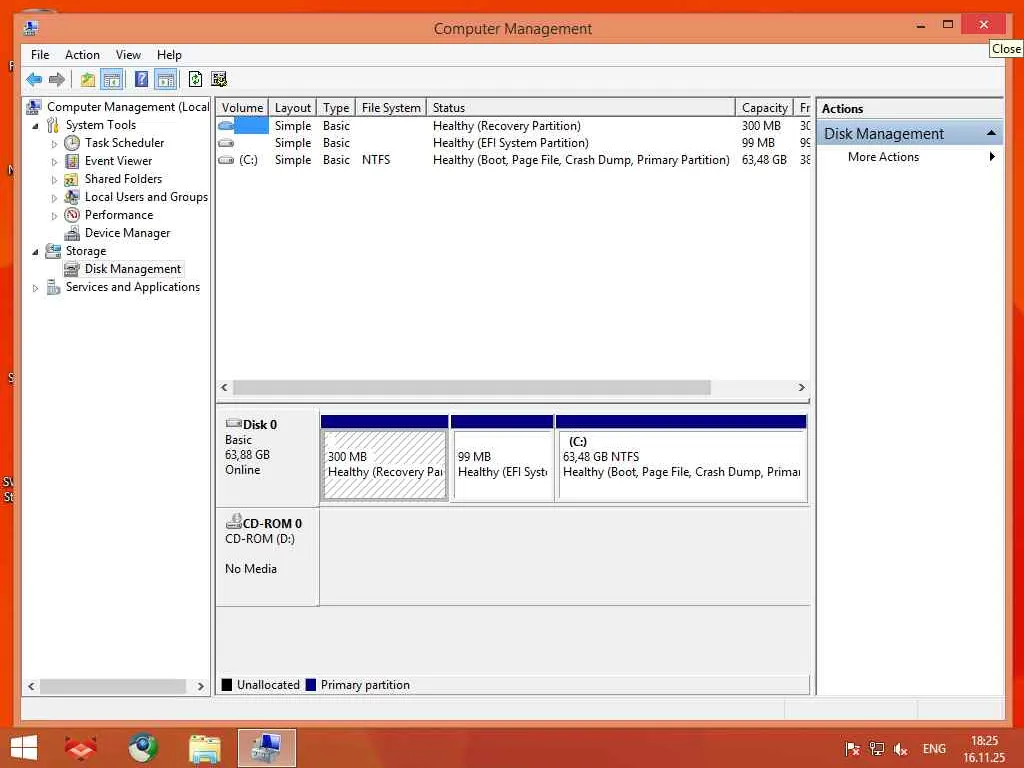Sort by the Type column header

pyautogui.click(x=336, y=108)
